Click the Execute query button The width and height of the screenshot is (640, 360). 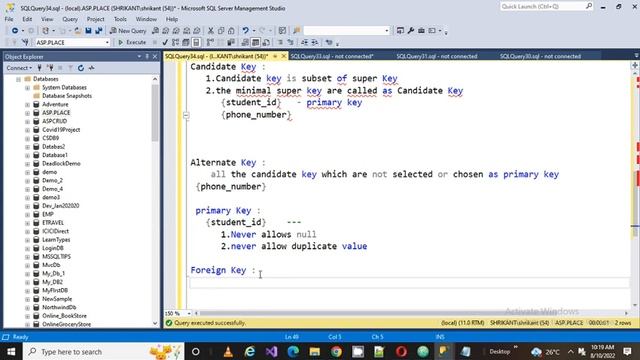(132, 42)
